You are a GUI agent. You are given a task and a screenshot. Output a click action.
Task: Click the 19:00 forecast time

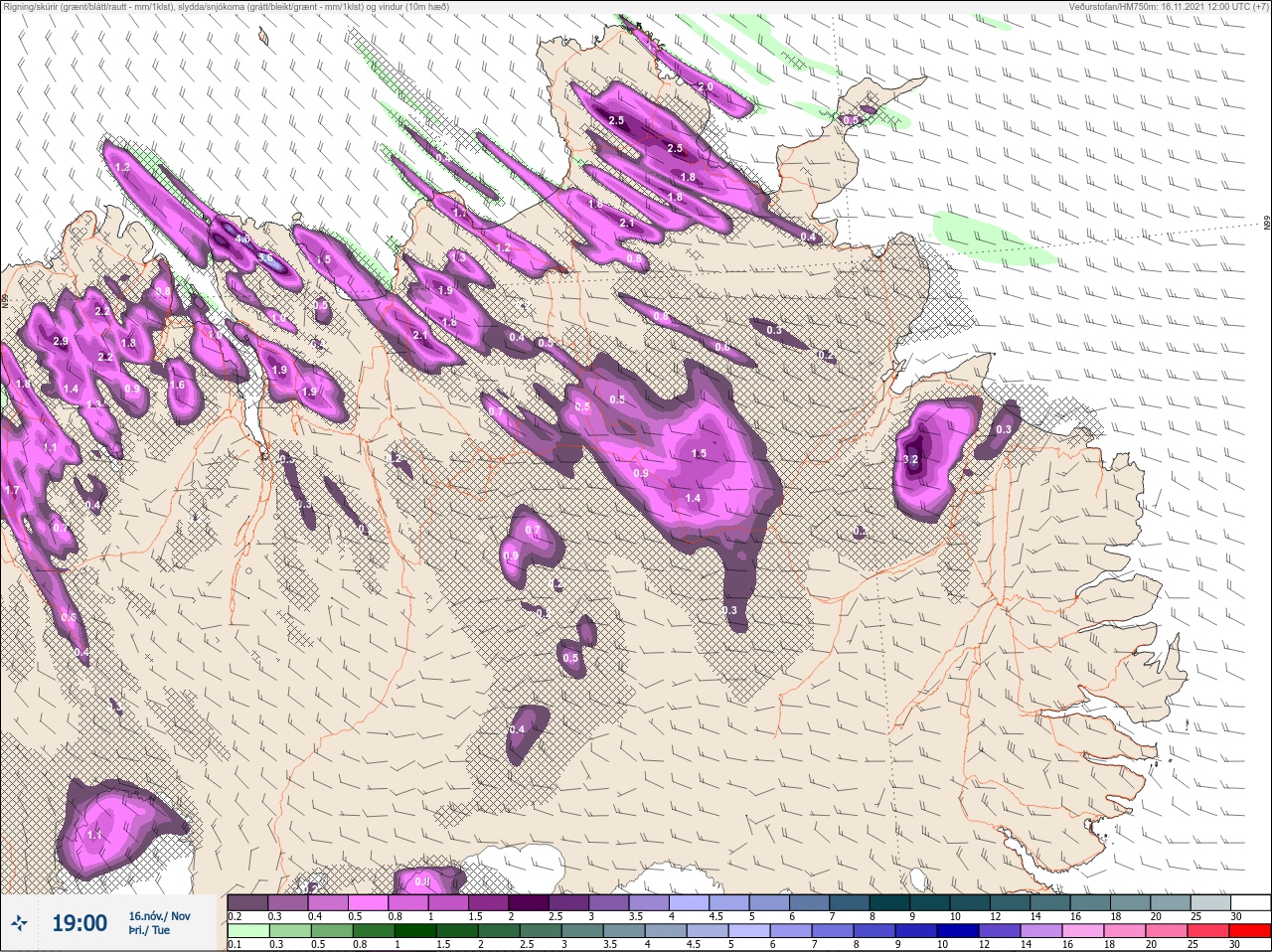point(79,923)
